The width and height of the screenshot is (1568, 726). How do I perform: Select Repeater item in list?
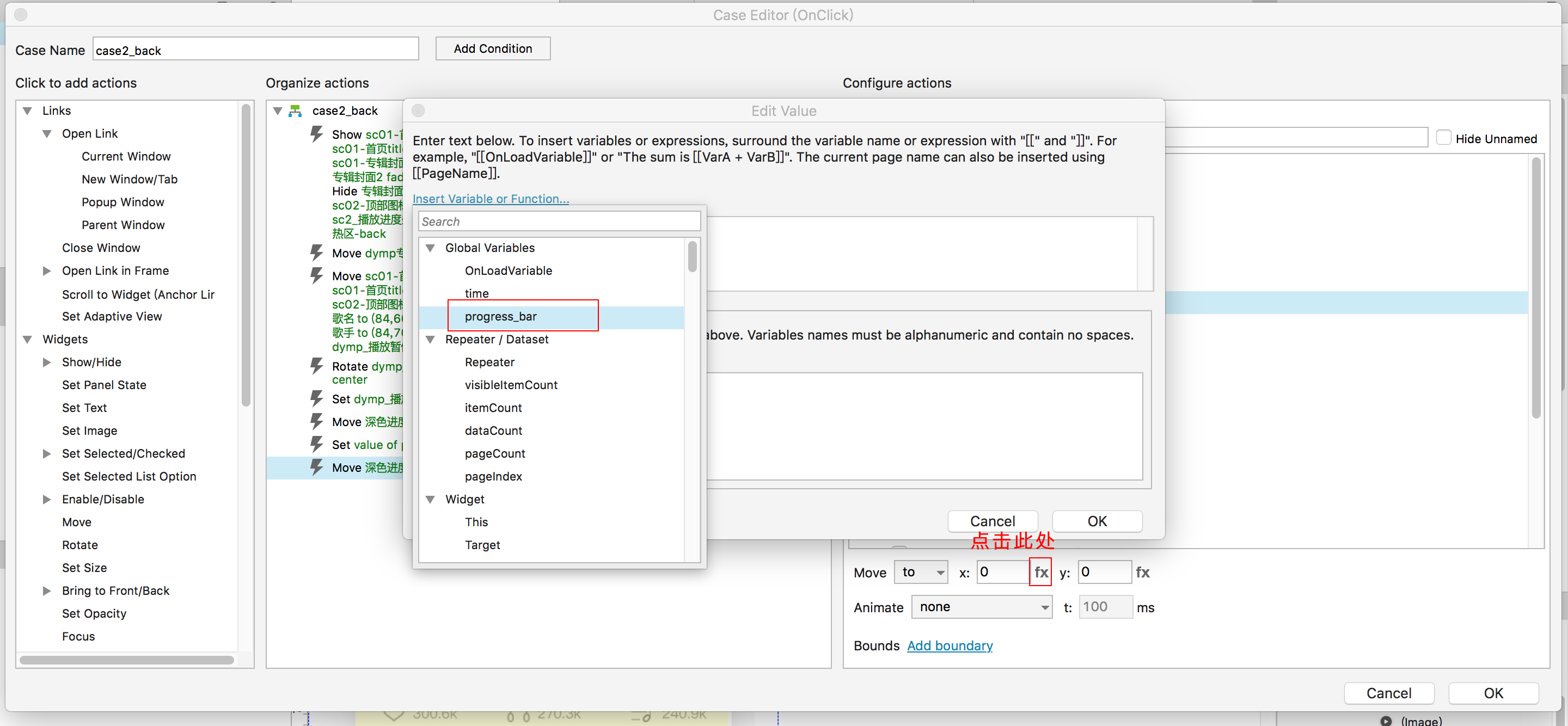(489, 362)
